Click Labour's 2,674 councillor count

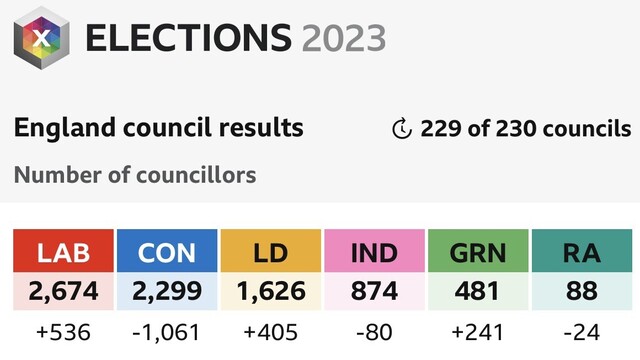(x=63, y=291)
